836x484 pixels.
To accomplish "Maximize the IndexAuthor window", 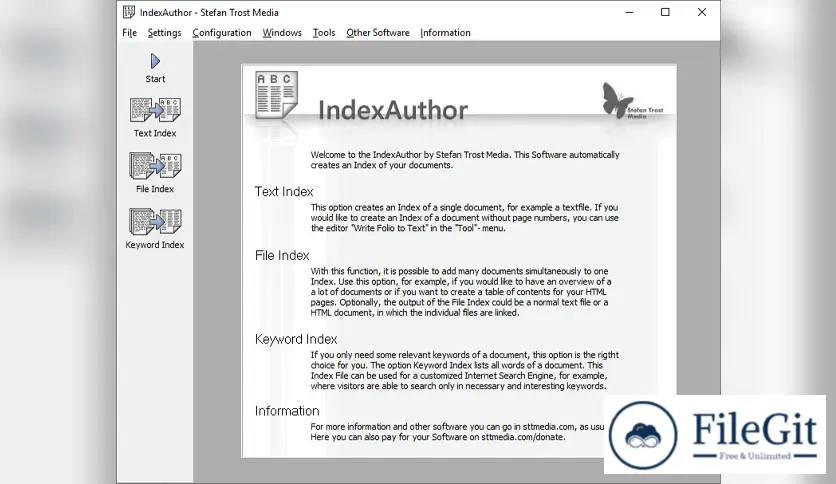I will tap(665, 12).
